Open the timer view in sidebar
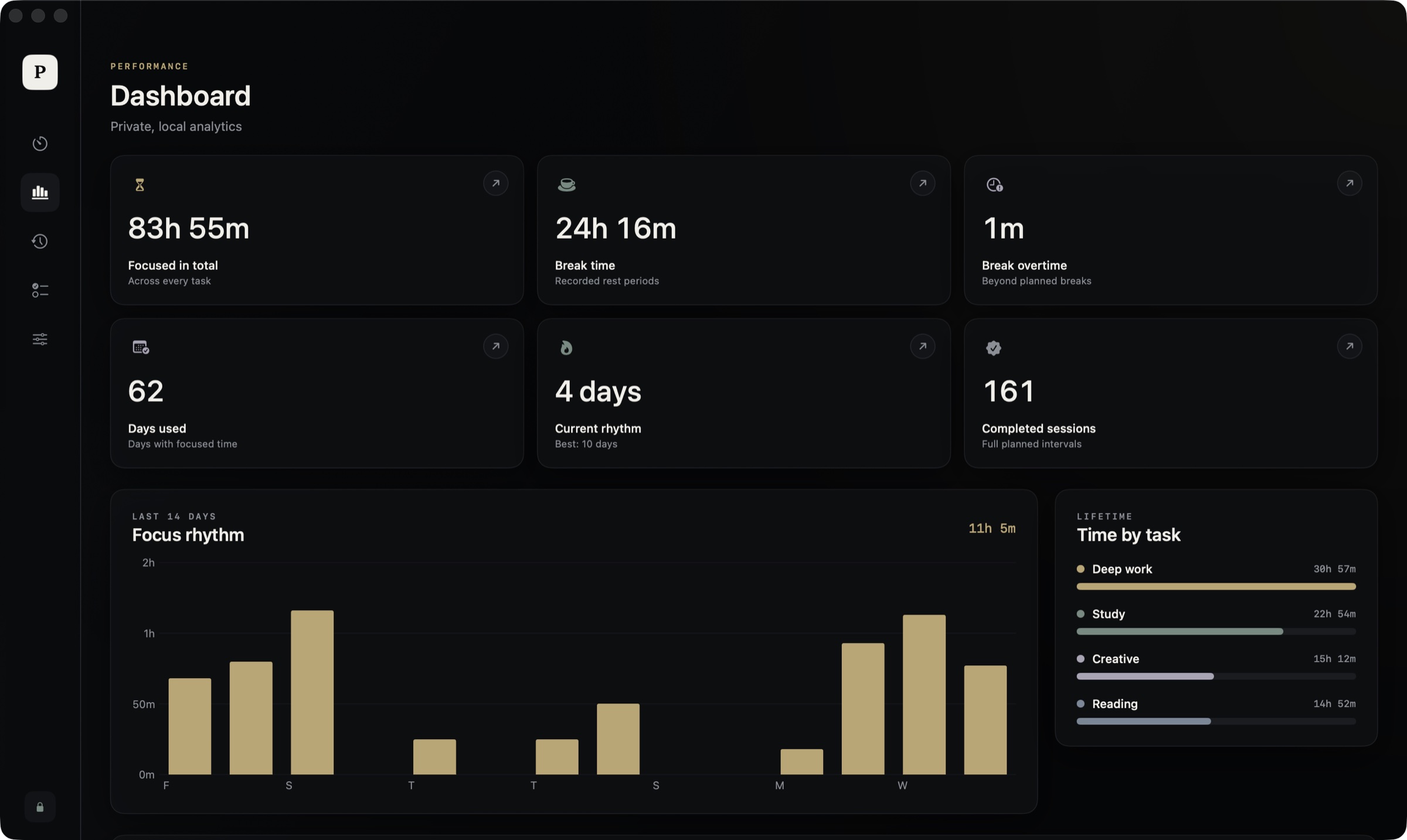Viewport: 1407px width, 840px height. pos(40,144)
